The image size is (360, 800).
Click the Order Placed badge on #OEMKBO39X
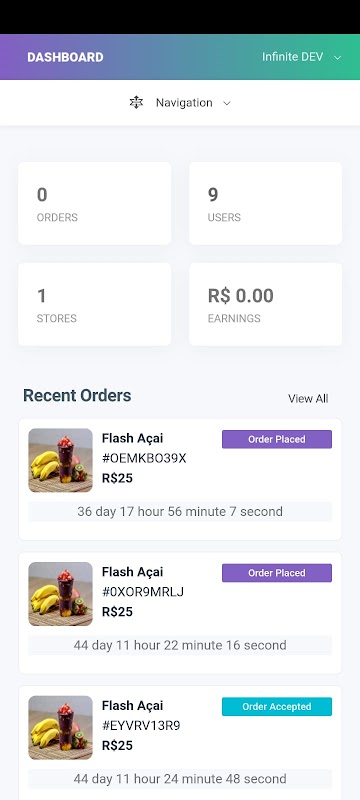click(277, 439)
